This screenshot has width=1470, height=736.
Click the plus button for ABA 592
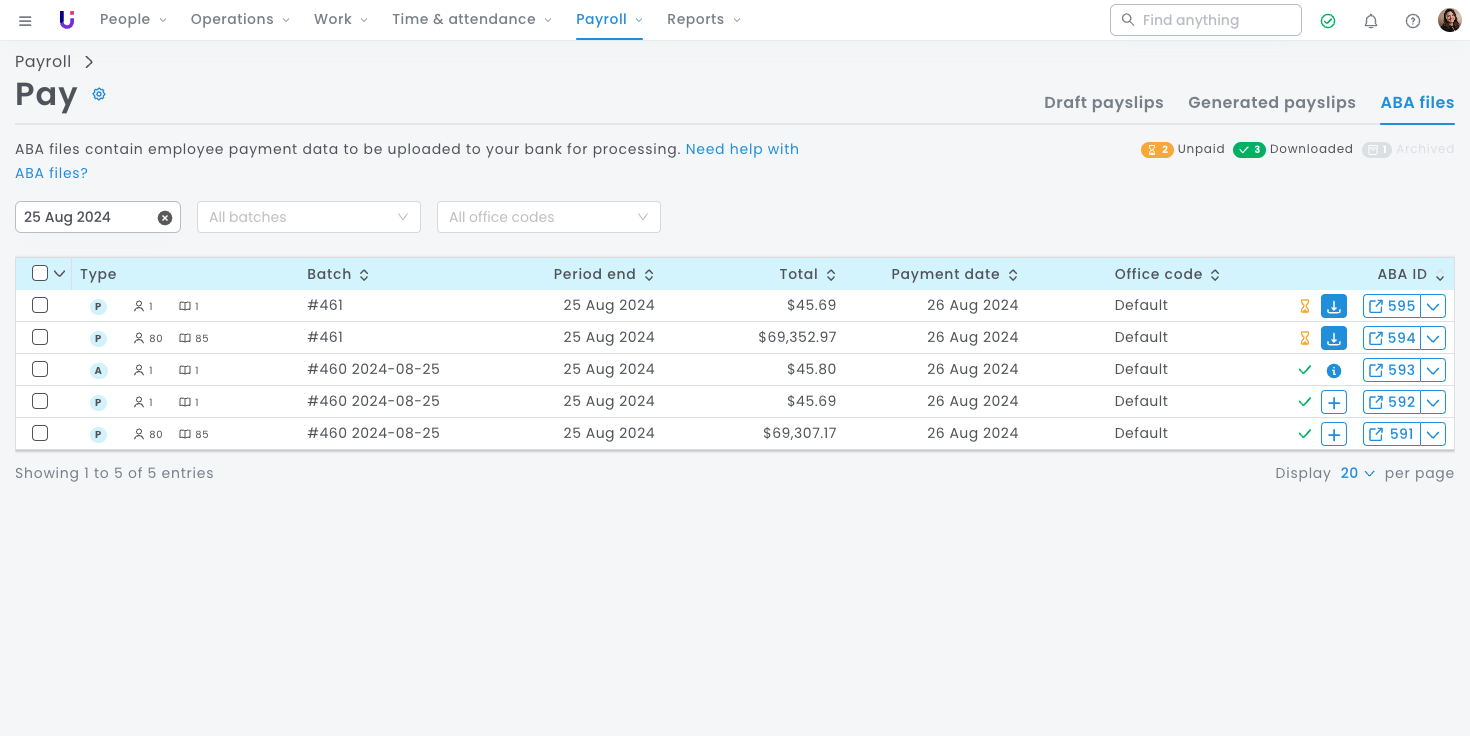click(1334, 403)
